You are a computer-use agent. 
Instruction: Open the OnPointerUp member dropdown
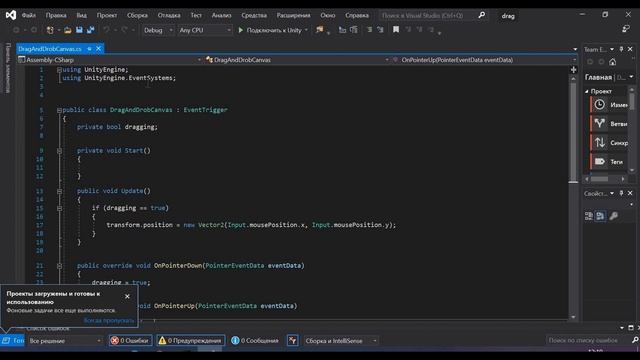pos(484,60)
